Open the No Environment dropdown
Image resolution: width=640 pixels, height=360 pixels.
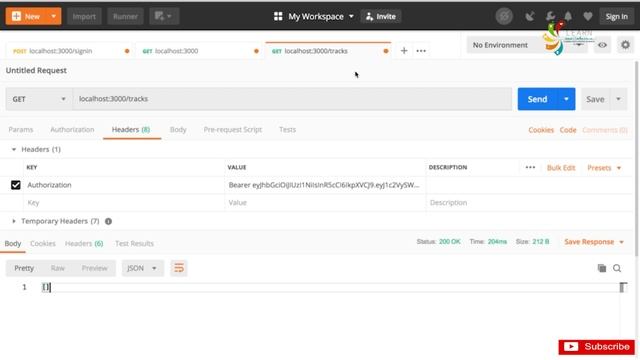tap(528, 45)
